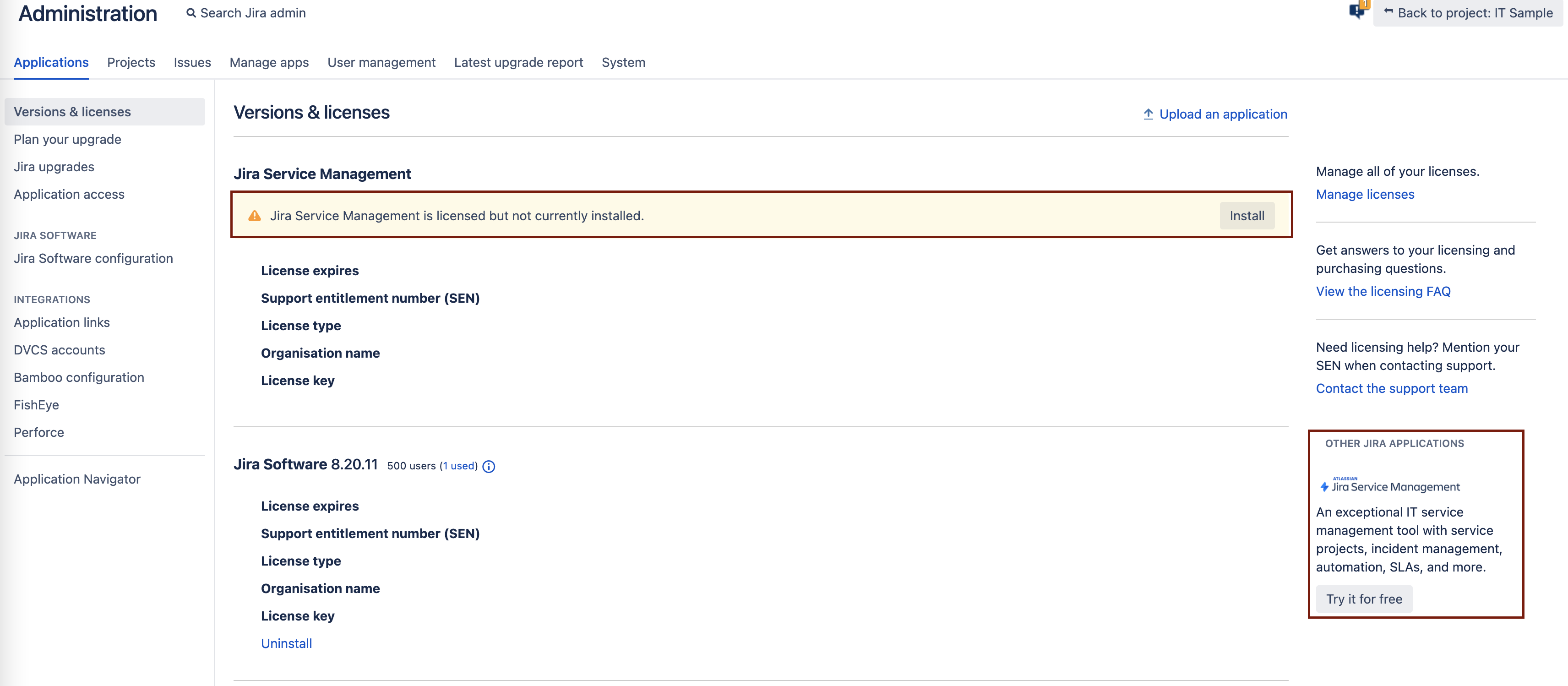Uninstall Jira Software
Image resolution: width=1568 pixels, height=686 pixels.
pos(286,643)
